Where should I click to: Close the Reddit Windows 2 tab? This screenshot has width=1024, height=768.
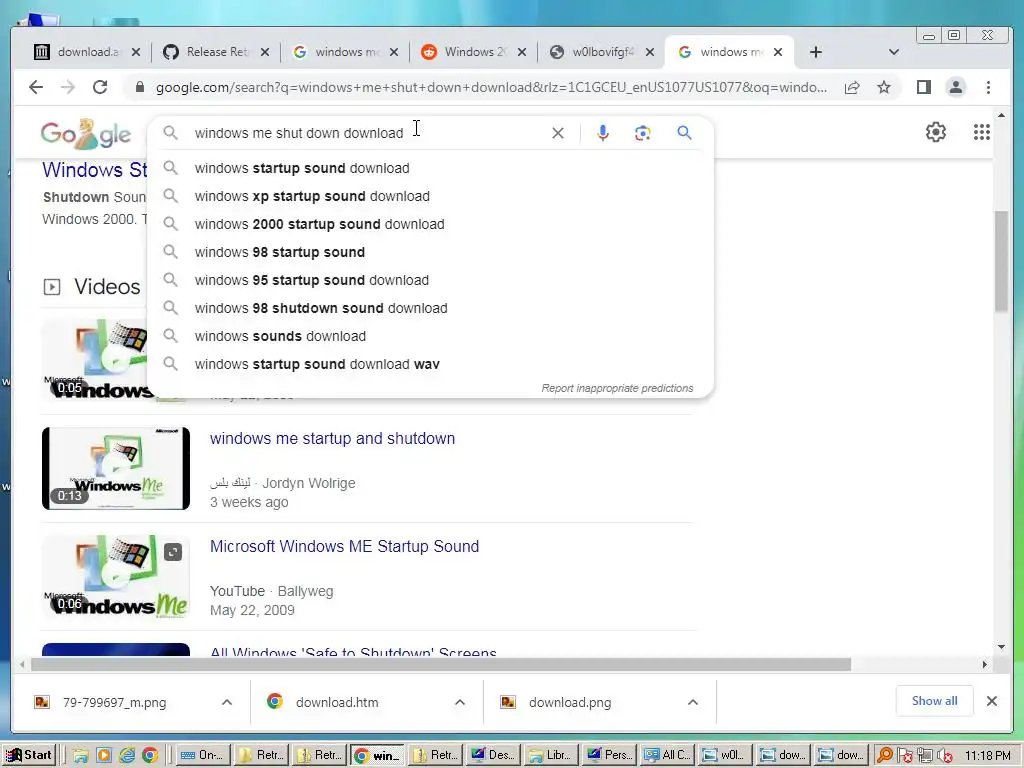[522, 52]
